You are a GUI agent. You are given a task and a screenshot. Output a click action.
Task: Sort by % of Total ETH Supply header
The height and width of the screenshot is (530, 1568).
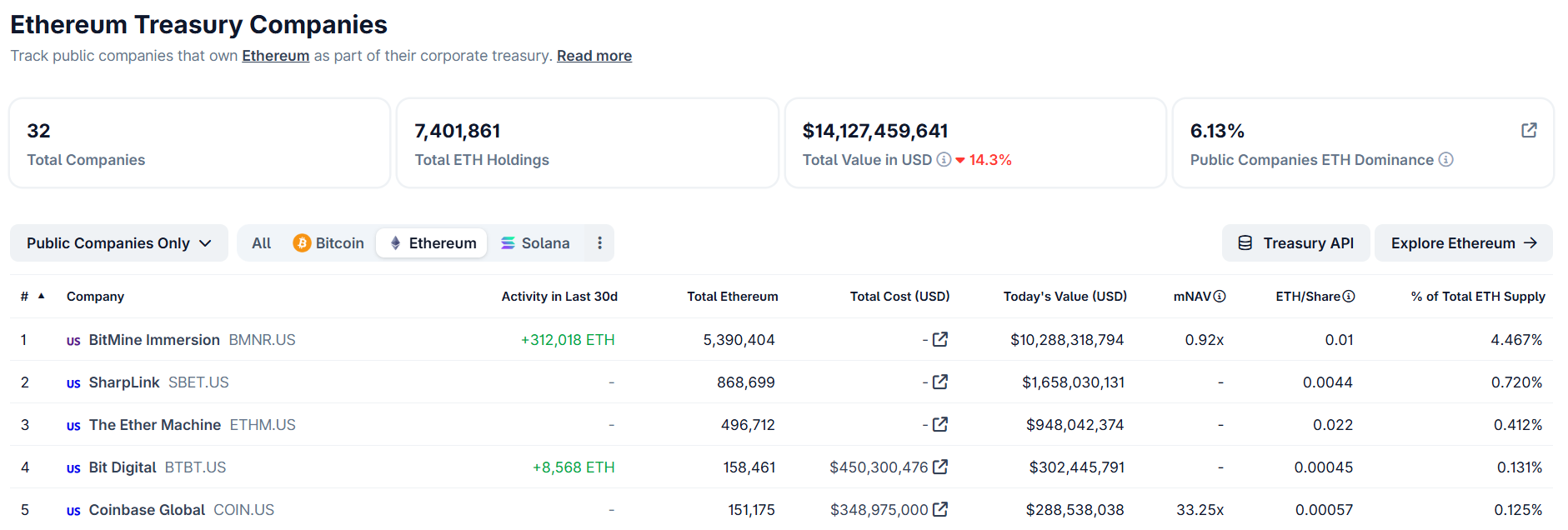(1478, 296)
